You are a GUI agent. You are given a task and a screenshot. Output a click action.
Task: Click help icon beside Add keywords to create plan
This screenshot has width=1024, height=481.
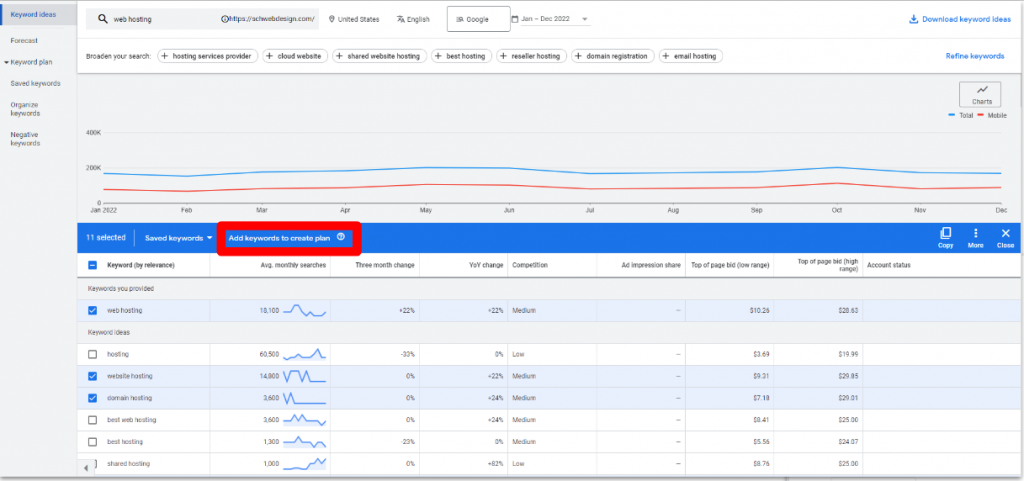click(341, 238)
